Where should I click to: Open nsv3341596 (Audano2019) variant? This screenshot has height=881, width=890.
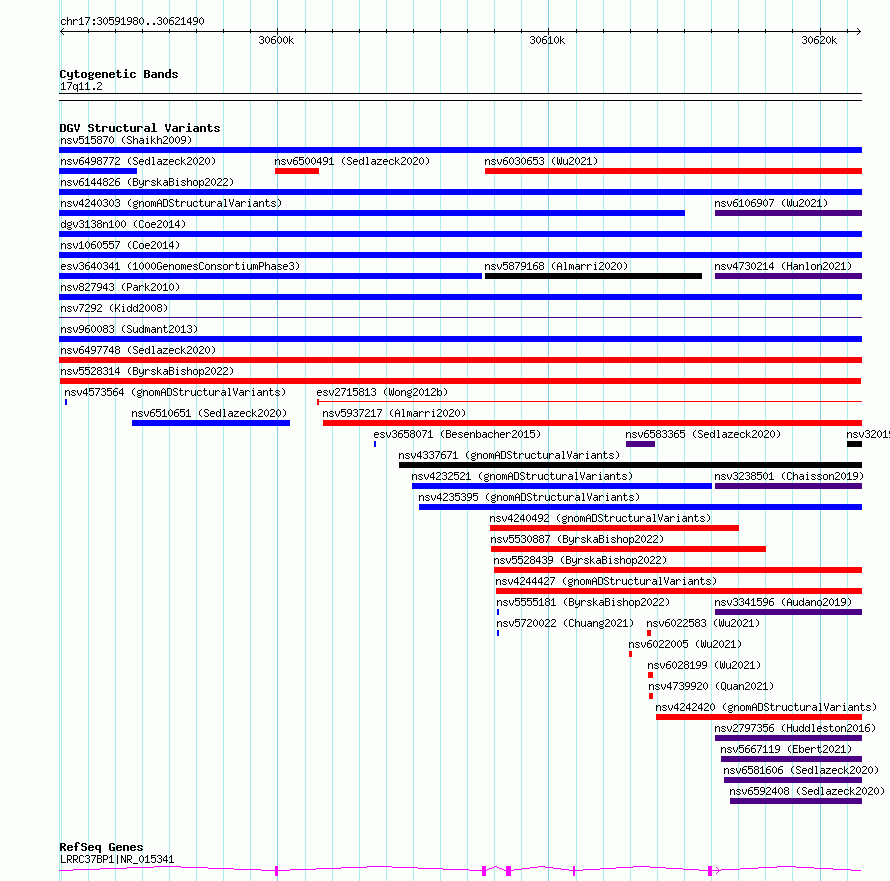point(788,612)
